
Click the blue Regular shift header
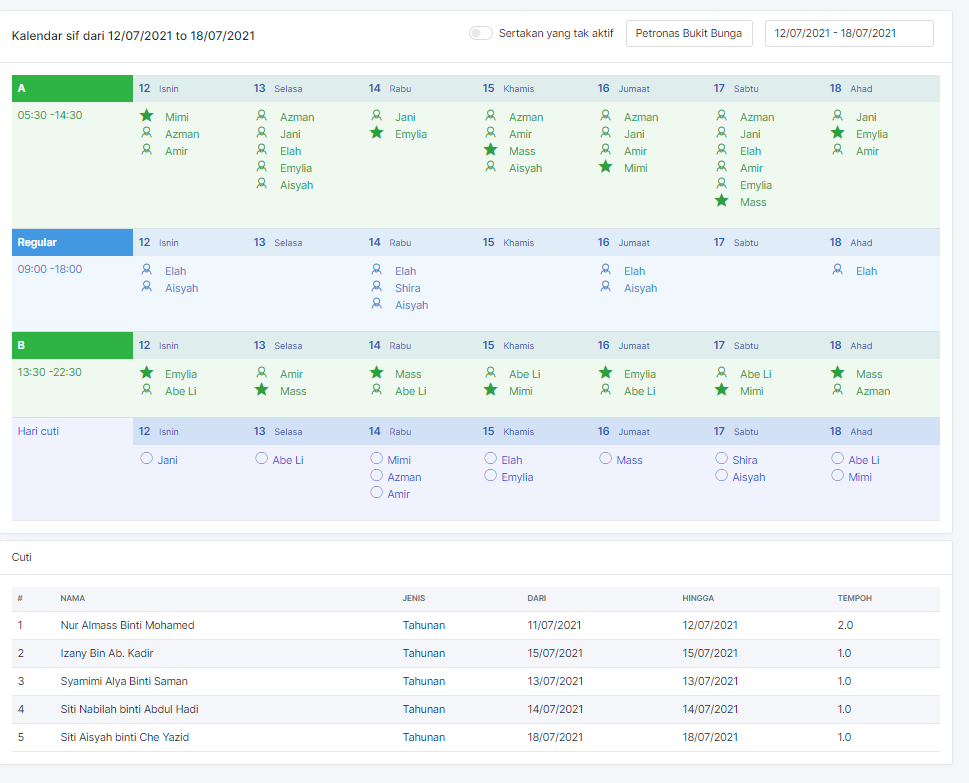(x=72, y=242)
